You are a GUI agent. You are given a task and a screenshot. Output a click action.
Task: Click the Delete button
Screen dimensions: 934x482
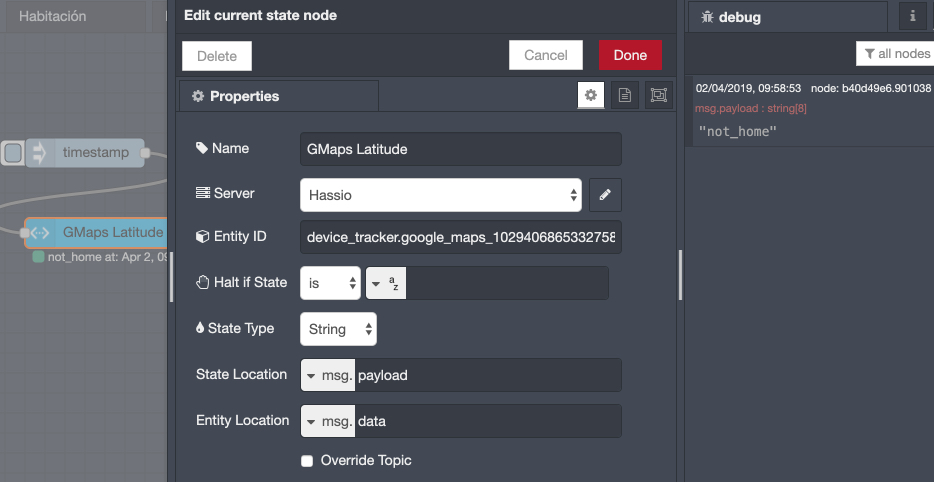[217, 56]
